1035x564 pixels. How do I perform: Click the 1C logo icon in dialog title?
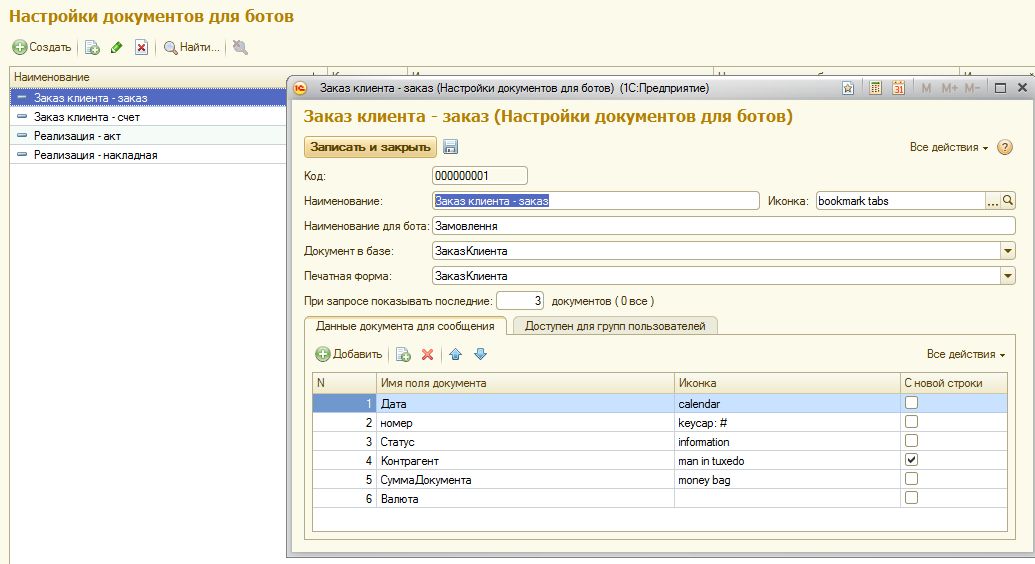point(300,88)
